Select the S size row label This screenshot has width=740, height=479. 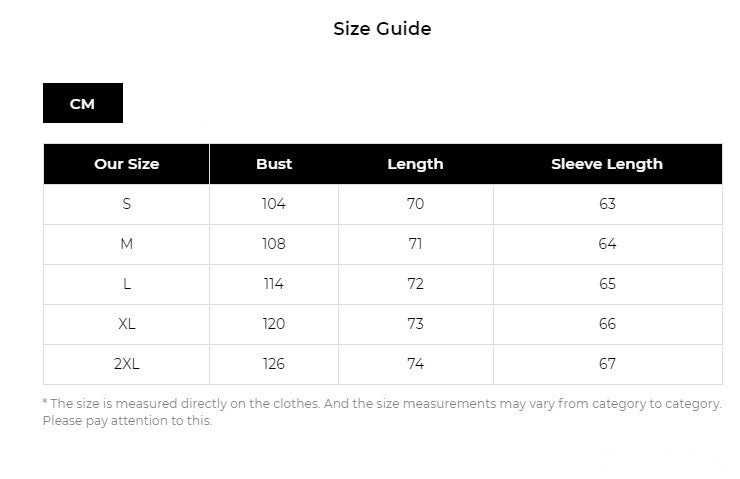coord(127,204)
